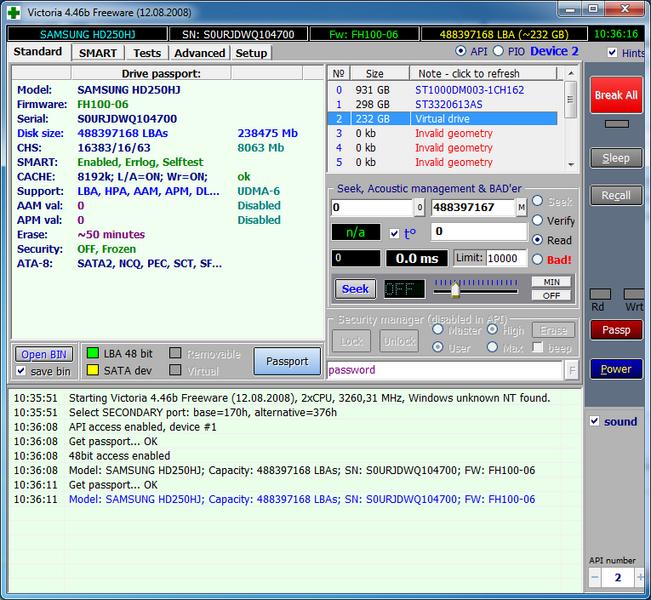Adjust the acoustic management slider
The height and width of the screenshot is (600, 651).
455,289
